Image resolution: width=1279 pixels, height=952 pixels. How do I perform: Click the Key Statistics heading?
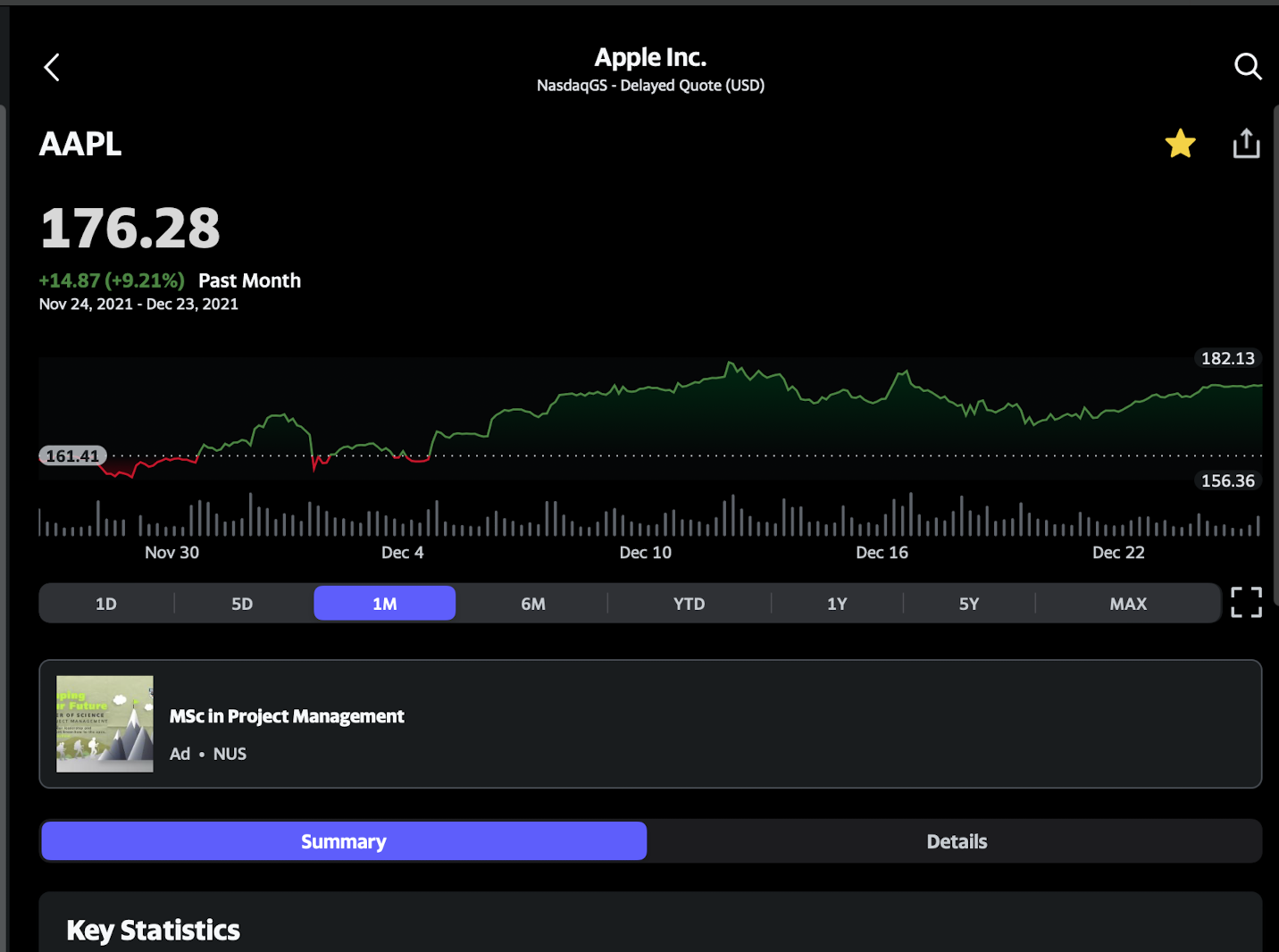(x=154, y=931)
